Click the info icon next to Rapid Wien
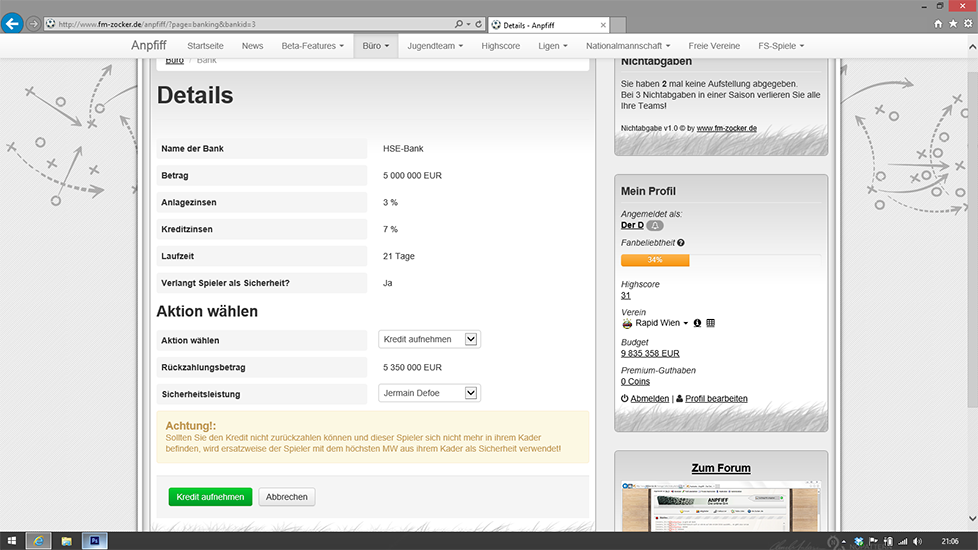The width and height of the screenshot is (978, 550). point(697,323)
